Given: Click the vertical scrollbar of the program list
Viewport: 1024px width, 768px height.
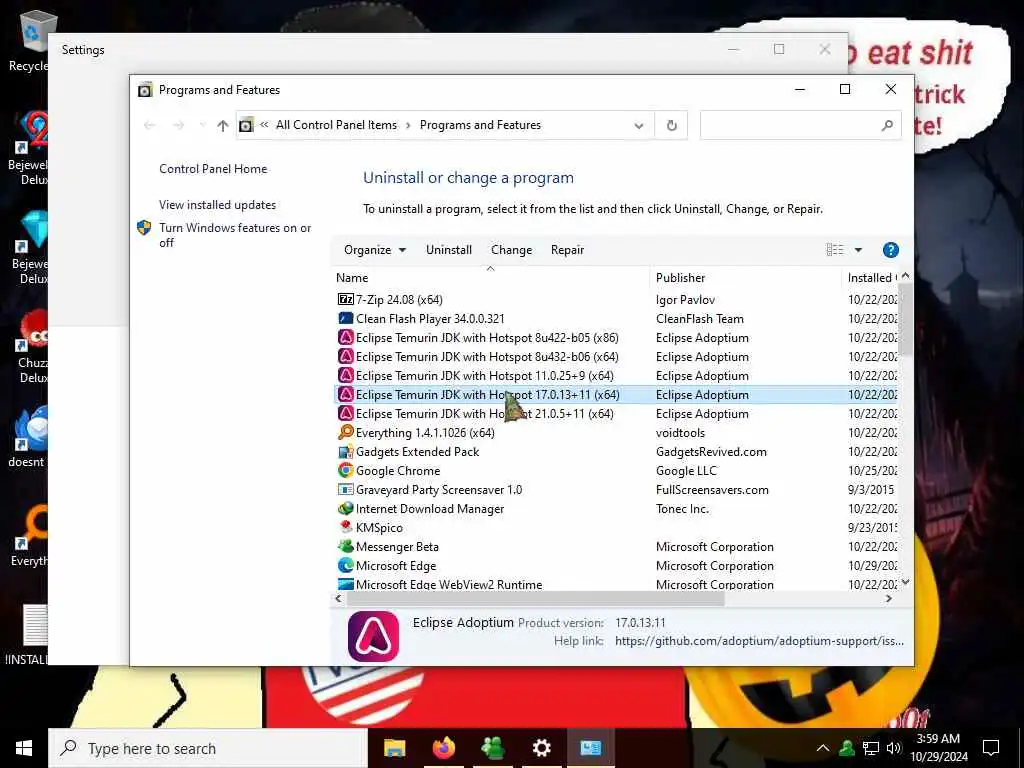Looking at the screenshot, I should [x=905, y=320].
